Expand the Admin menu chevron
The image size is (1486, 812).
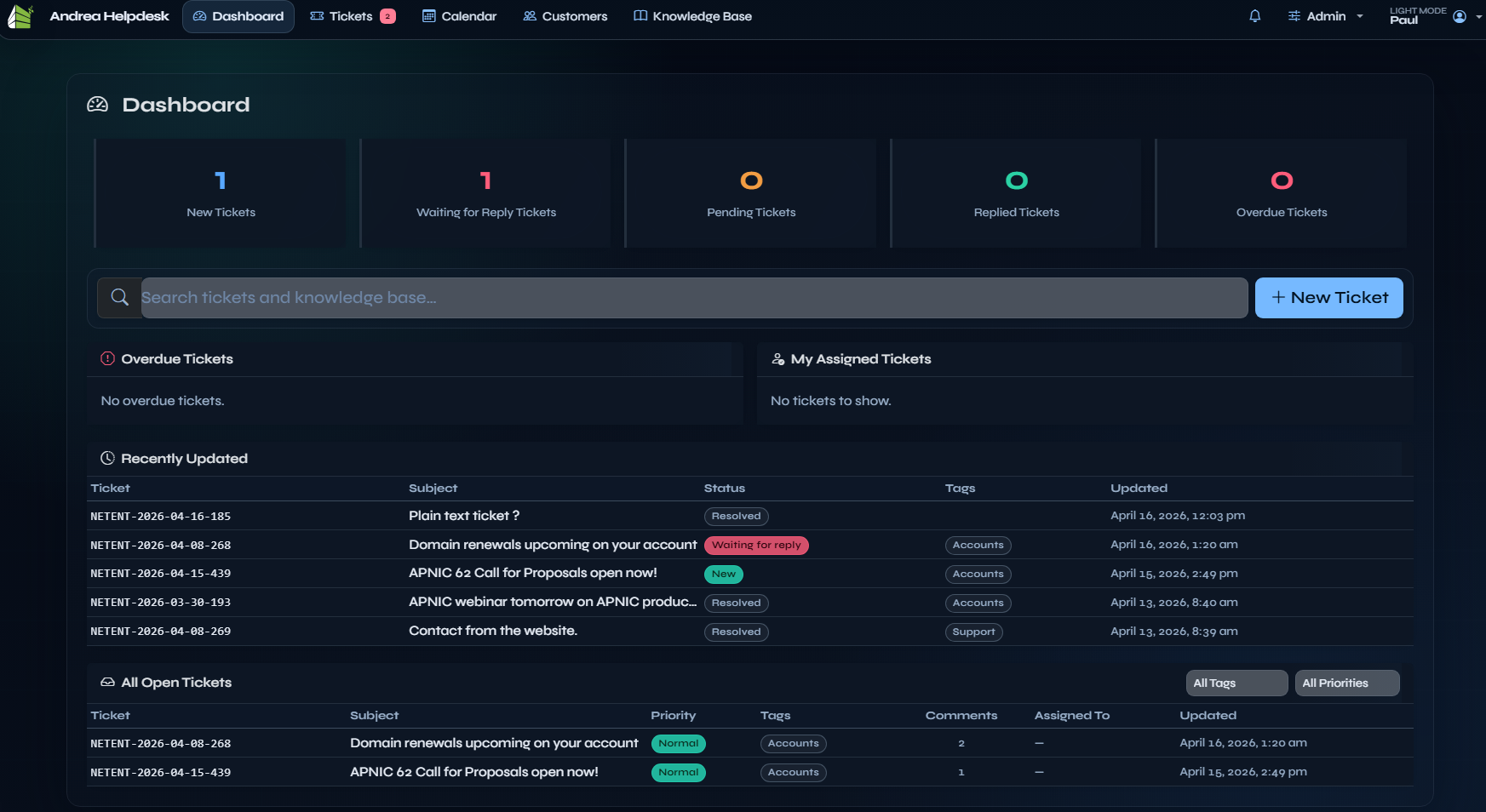coord(1359,15)
